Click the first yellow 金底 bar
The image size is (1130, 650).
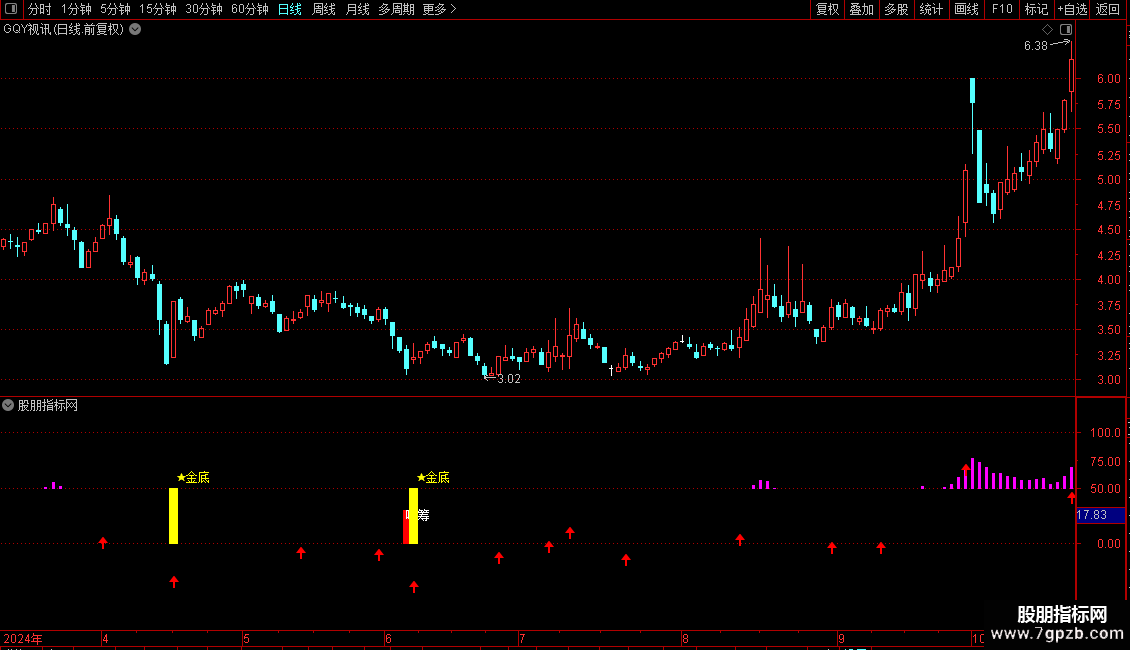coord(174,516)
